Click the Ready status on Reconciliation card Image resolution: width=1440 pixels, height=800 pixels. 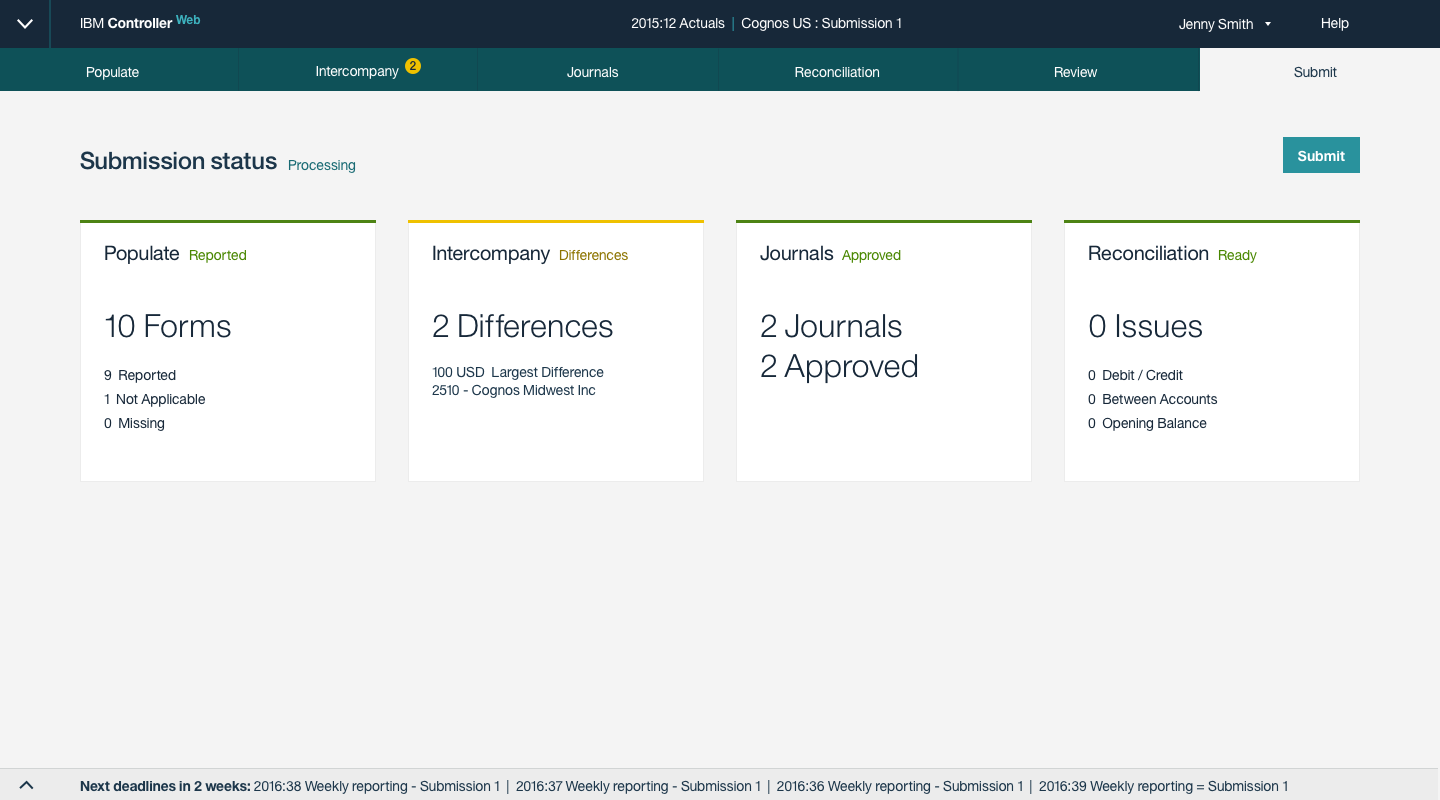tap(1237, 255)
